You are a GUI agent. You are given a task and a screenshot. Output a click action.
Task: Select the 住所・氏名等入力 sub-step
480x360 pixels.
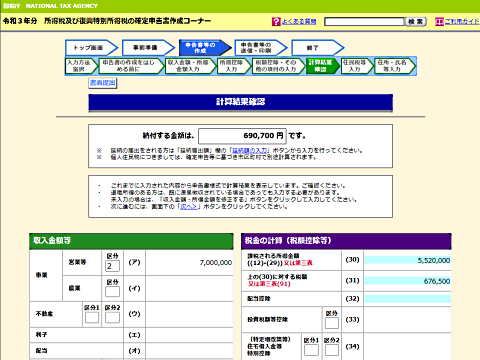click(x=395, y=66)
